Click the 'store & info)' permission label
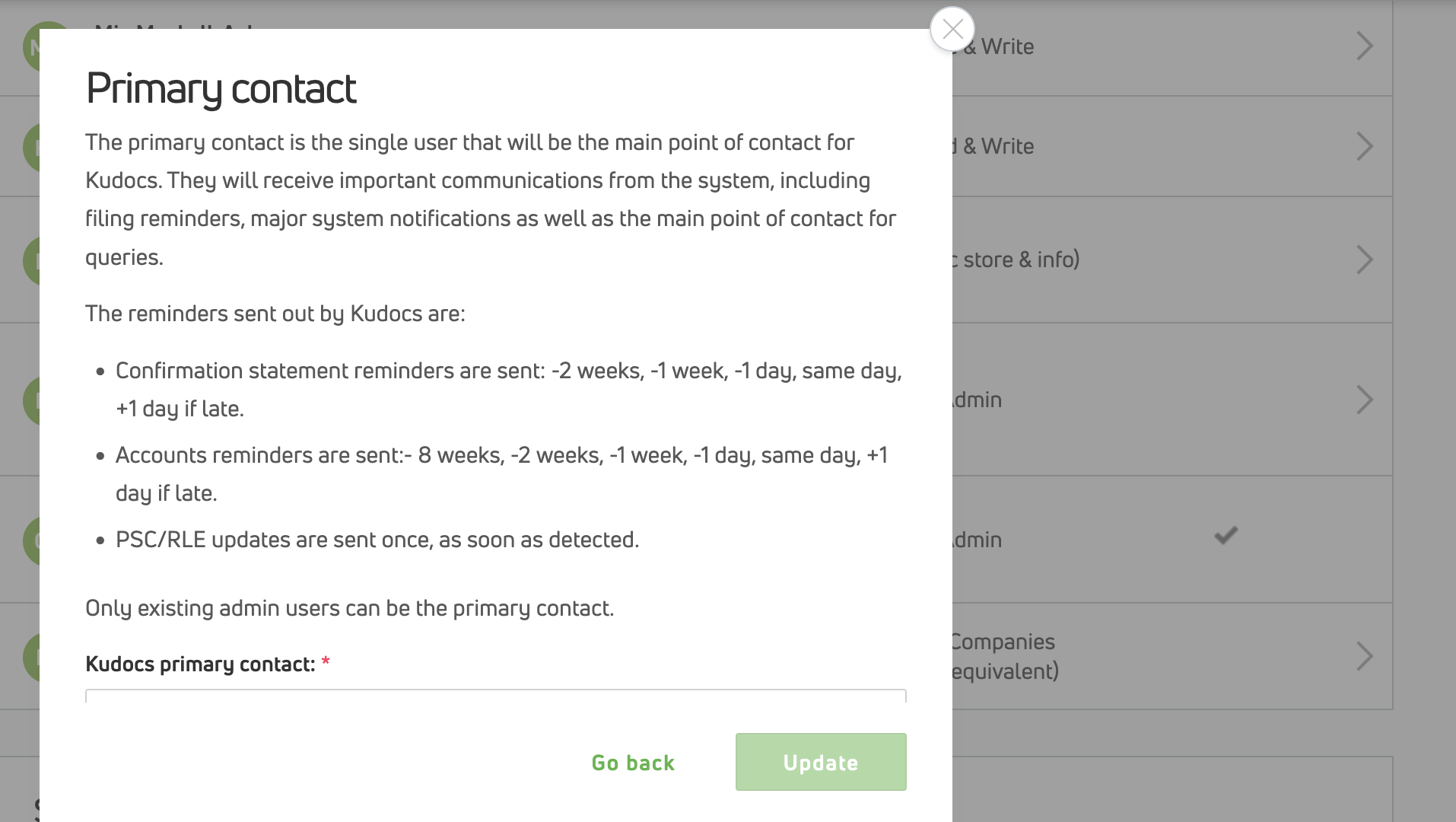Image resolution: width=1456 pixels, height=822 pixels. tap(1019, 260)
